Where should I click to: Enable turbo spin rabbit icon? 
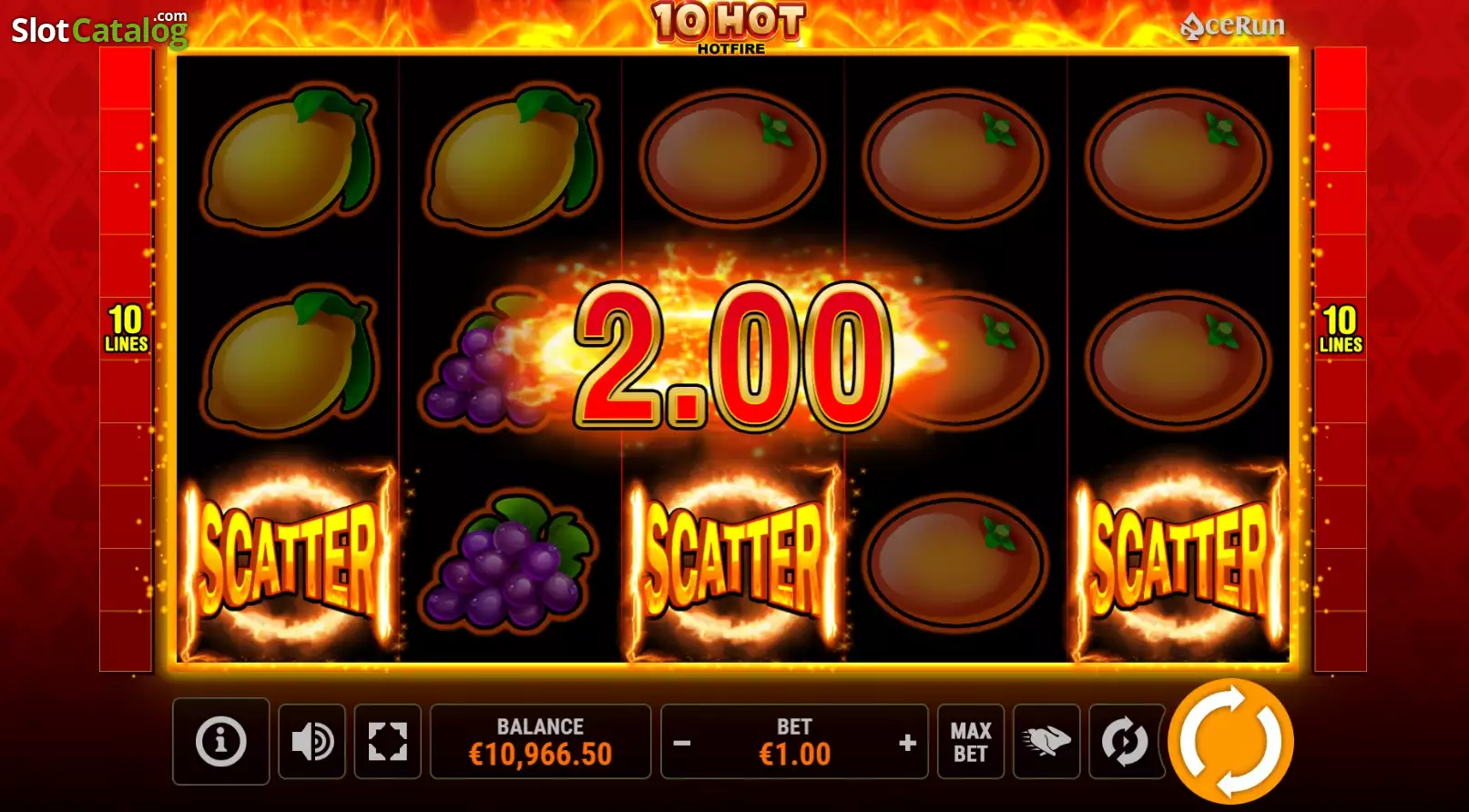pyautogui.click(x=1046, y=741)
